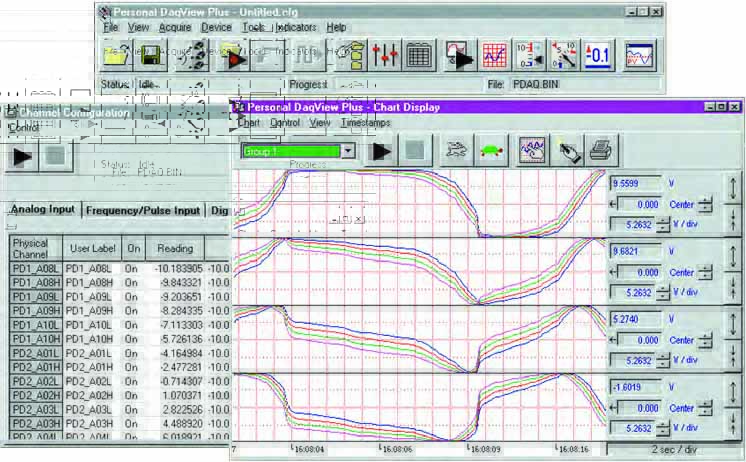
Task: Click the reading value -10.183905
Action: click(x=175, y=268)
